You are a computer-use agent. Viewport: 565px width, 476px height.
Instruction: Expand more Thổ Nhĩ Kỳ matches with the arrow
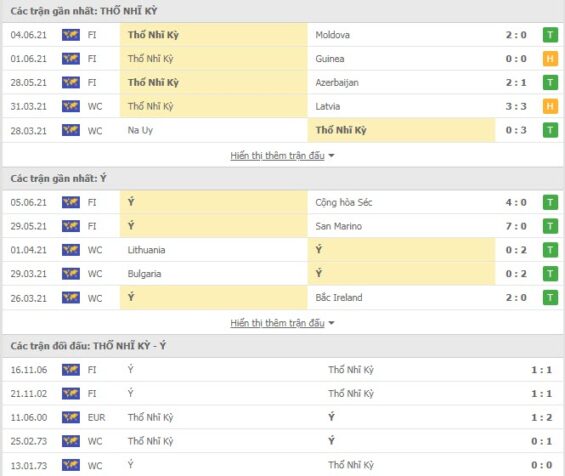pos(332,156)
